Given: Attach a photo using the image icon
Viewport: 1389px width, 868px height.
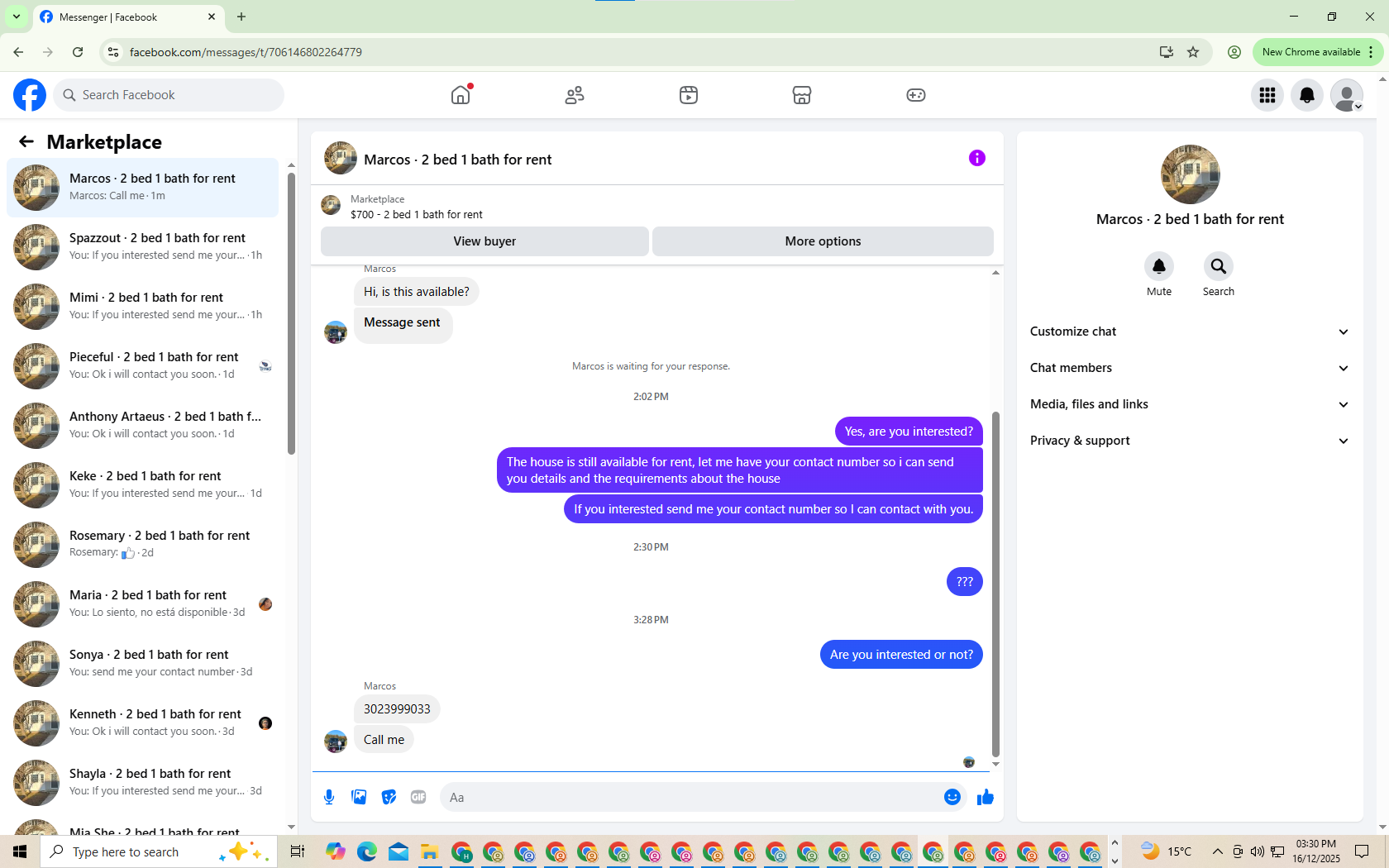Looking at the screenshot, I should point(359,797).
